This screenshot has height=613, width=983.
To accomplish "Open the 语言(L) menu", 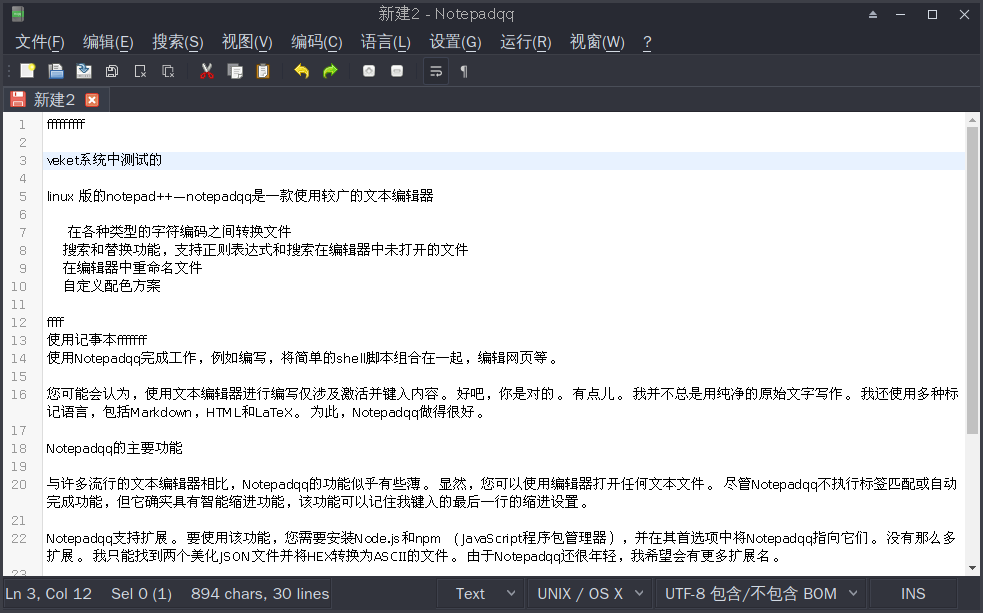I will pyautogui.click(x=386, y=42).
